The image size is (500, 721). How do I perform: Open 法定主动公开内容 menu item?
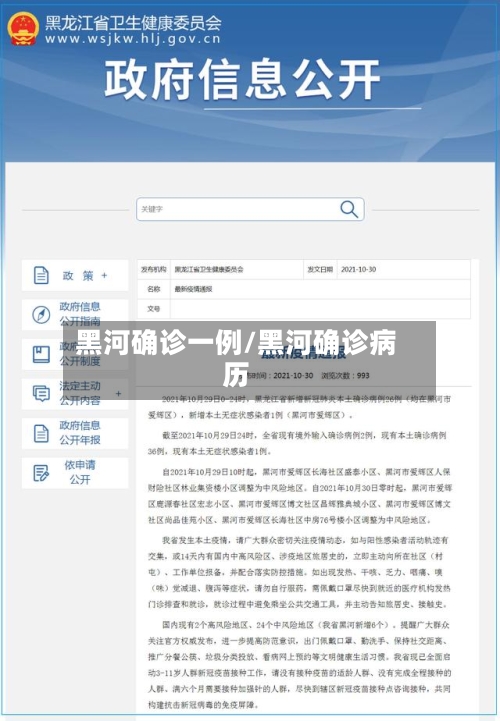tap(75, 394)
